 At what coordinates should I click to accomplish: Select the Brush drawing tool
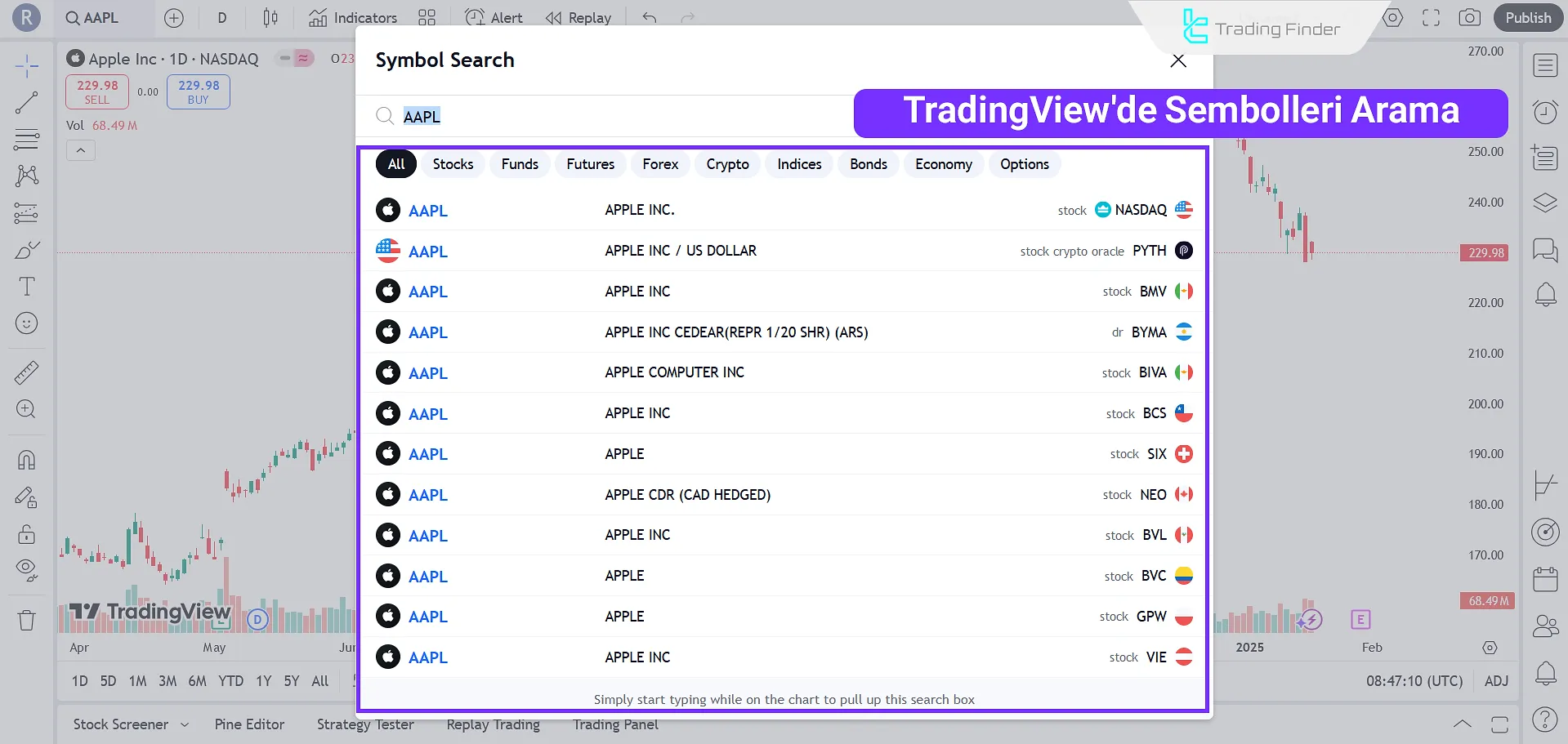pos(27,250)
